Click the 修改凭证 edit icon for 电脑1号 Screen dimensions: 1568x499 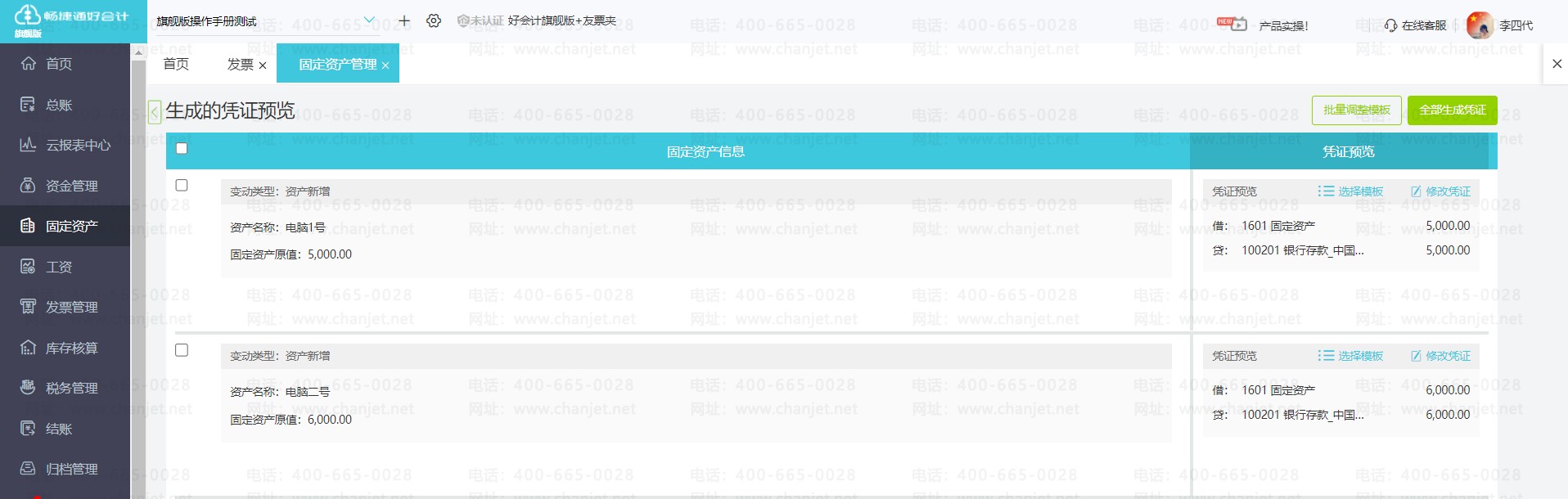tap(1417, 191)
